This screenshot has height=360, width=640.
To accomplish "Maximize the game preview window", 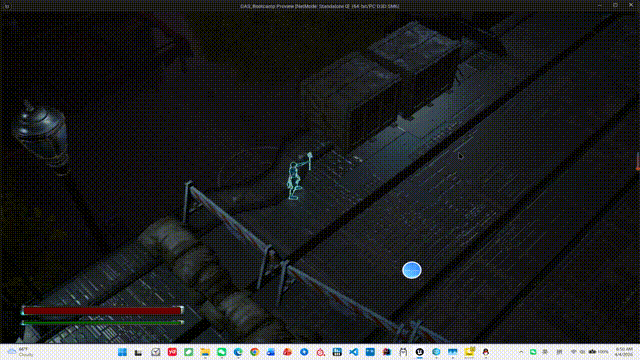I will point(615,6).
